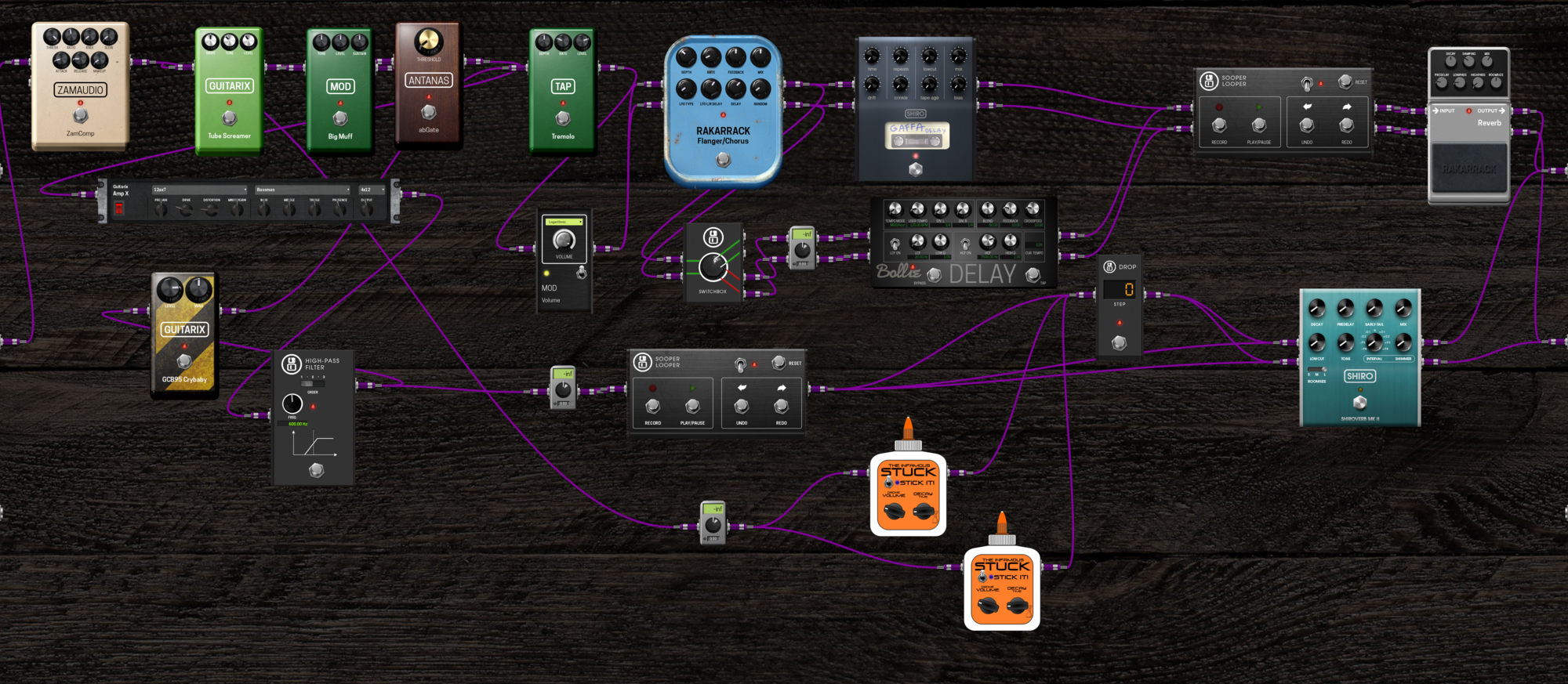Image resolution: width=1568 pixels, height=684 pixels.
Task: Click the Gaffa Delay tape cassette graphic
Action: tap(917, 136)
